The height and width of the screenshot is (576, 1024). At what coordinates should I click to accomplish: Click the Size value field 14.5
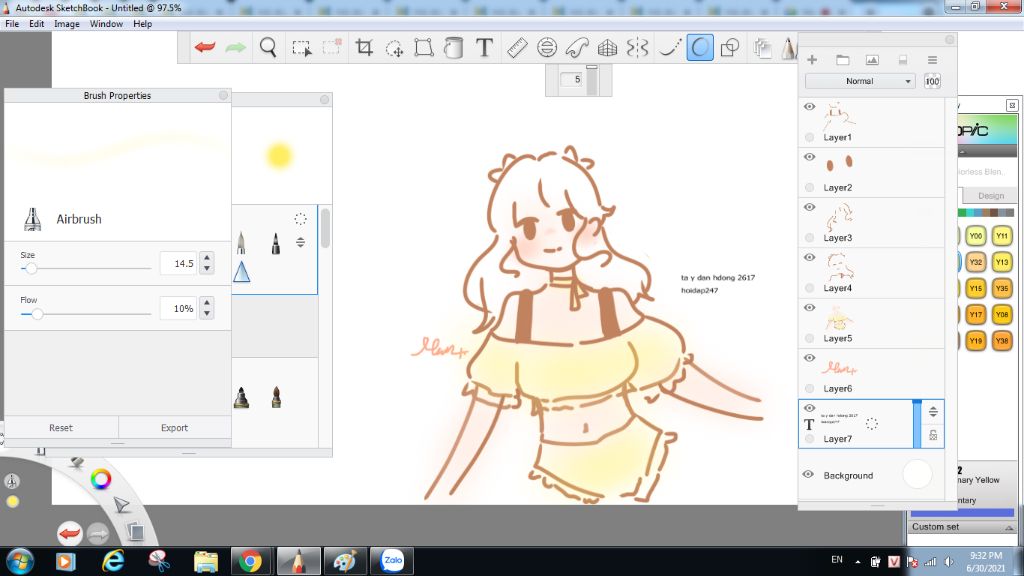(x=178, y=263)
